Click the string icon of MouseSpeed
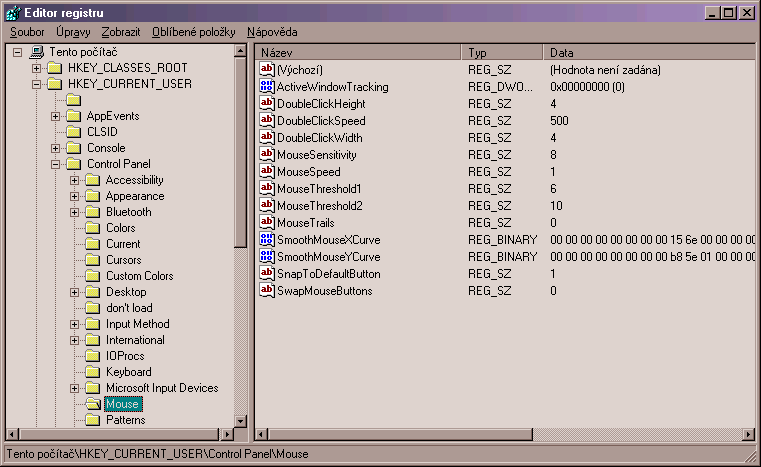Screen dimensions: 761x467 [267, 171]
